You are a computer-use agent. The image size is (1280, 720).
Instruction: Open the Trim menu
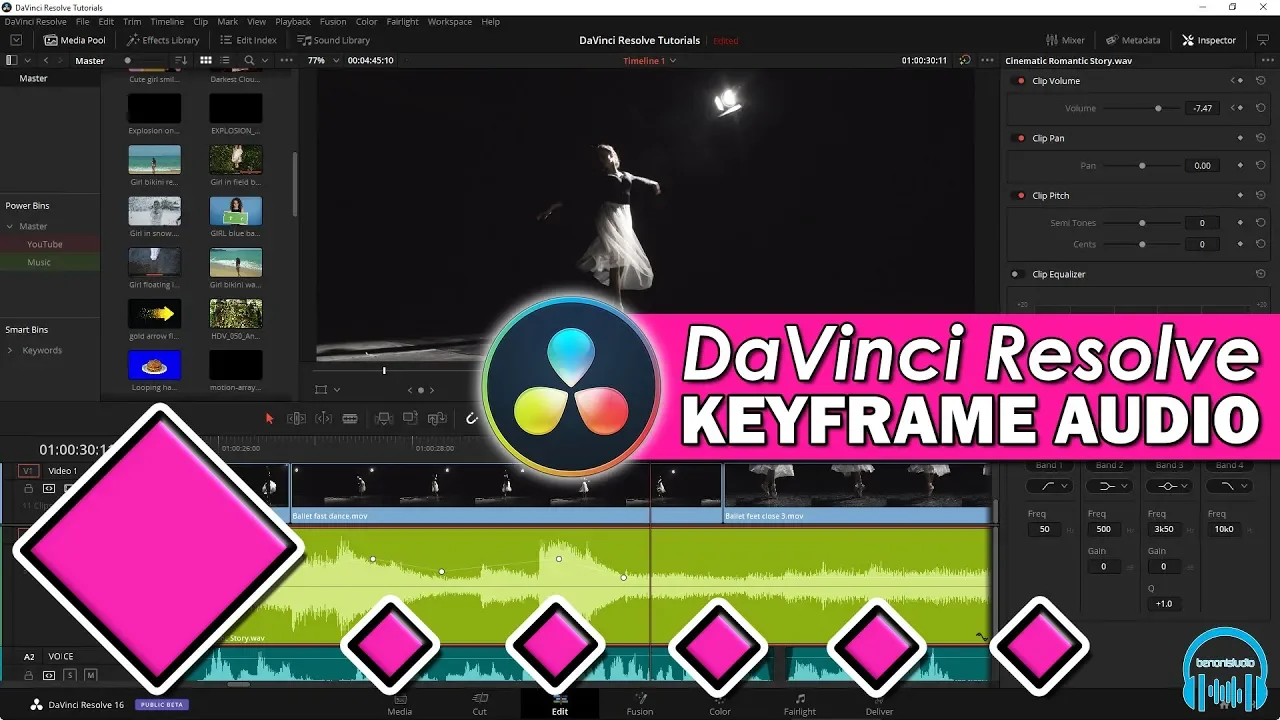tap(132, 21)
